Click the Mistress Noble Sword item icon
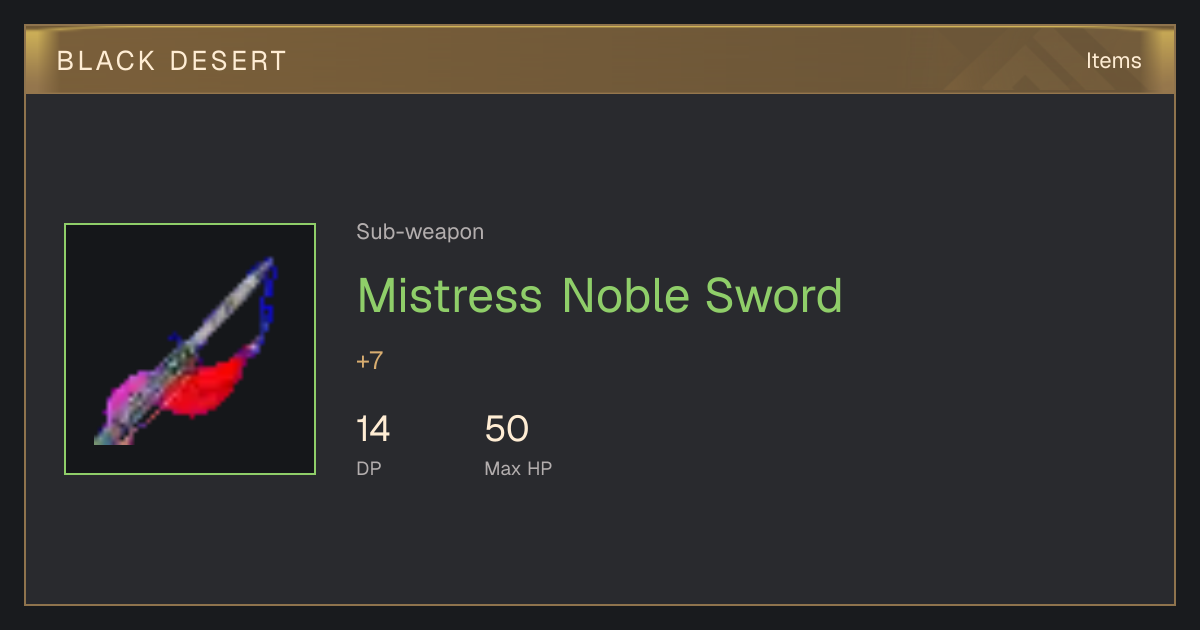The height and width of the screenshot is (630, 1200). coord(190,349)
